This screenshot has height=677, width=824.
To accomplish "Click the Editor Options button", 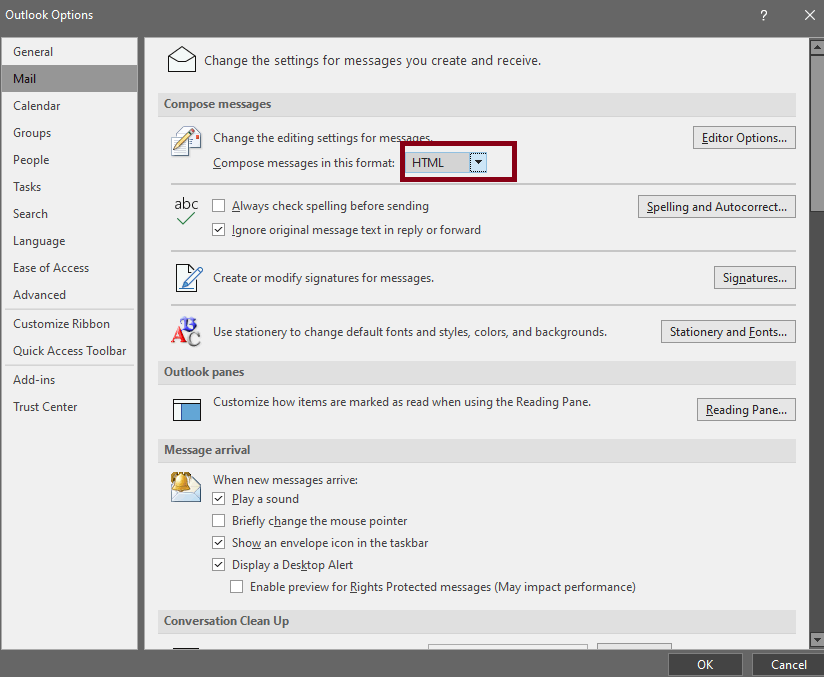I will (744, 138).
